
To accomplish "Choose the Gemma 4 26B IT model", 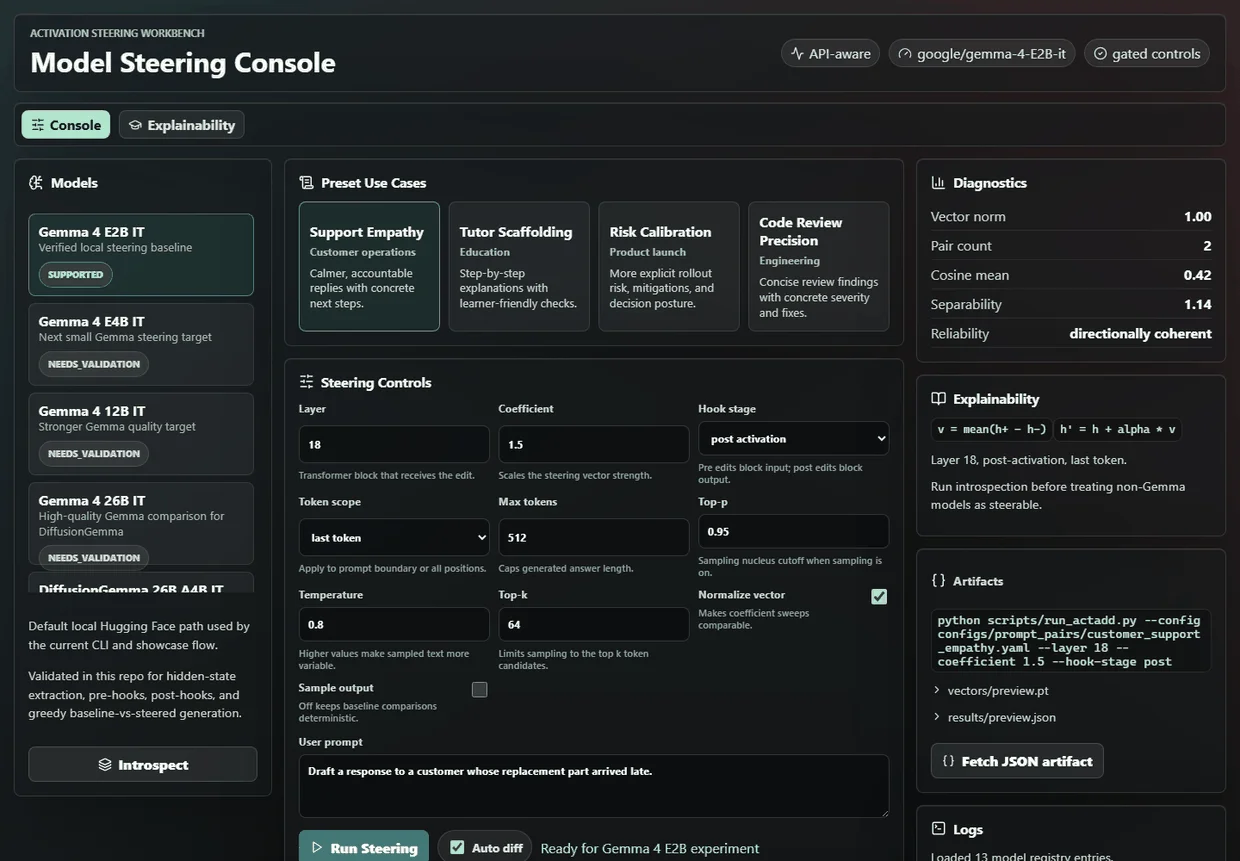I will click(x=141, y=523).
